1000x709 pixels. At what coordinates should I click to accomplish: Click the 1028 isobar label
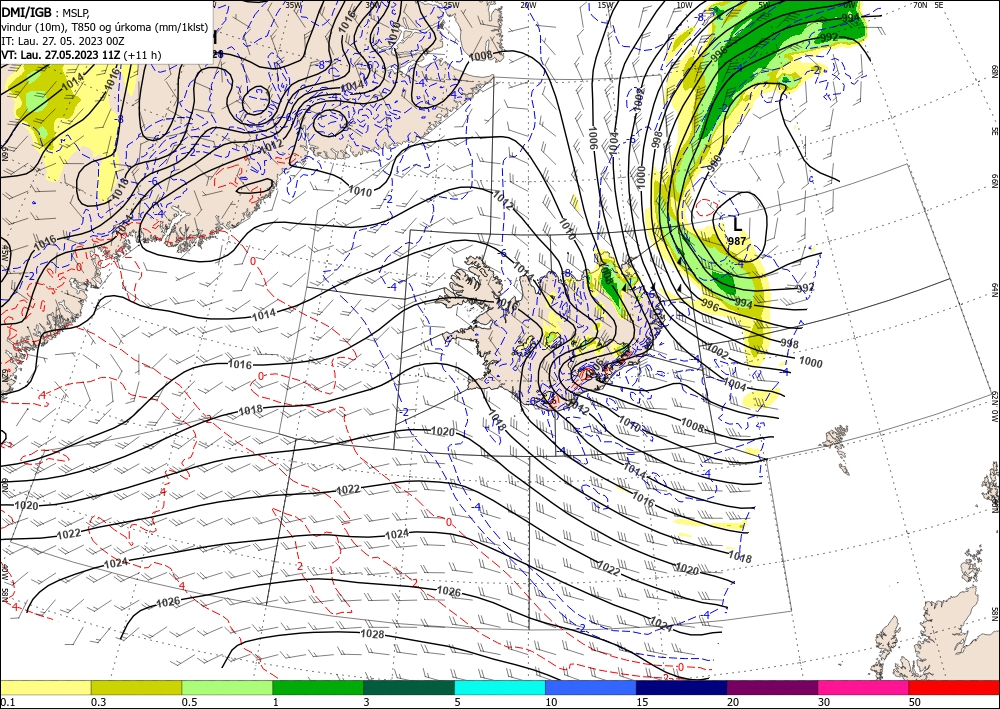coord(372,634)
